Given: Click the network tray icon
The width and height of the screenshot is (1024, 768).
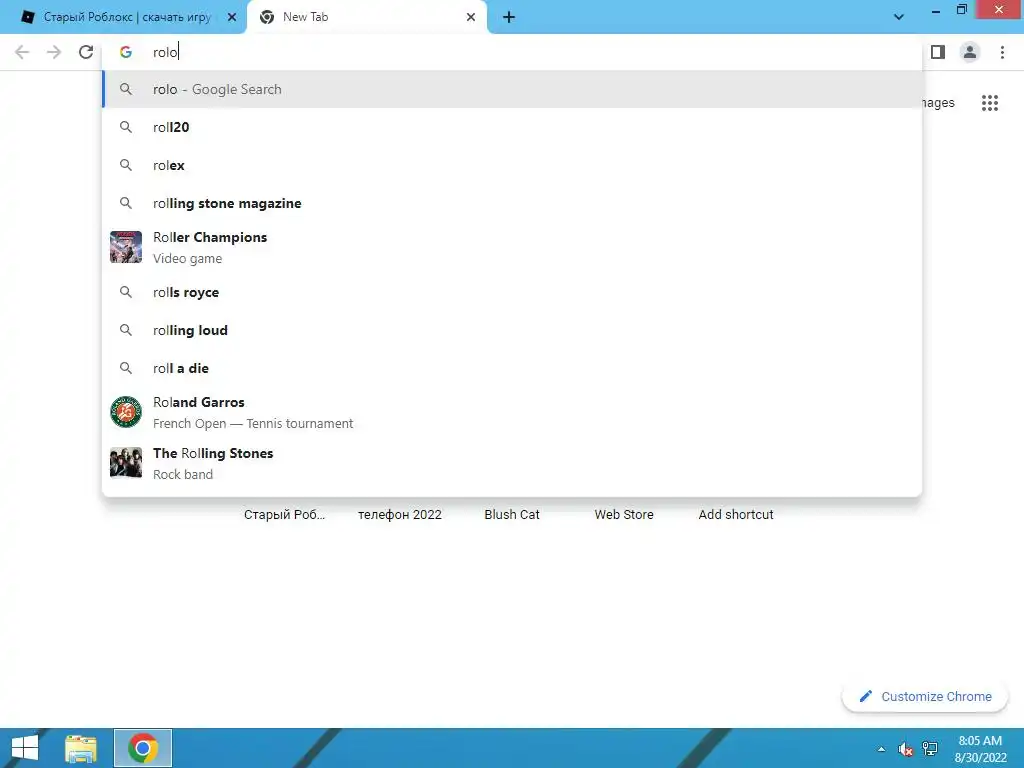Looking at the screenshot, I should (929, 749).
